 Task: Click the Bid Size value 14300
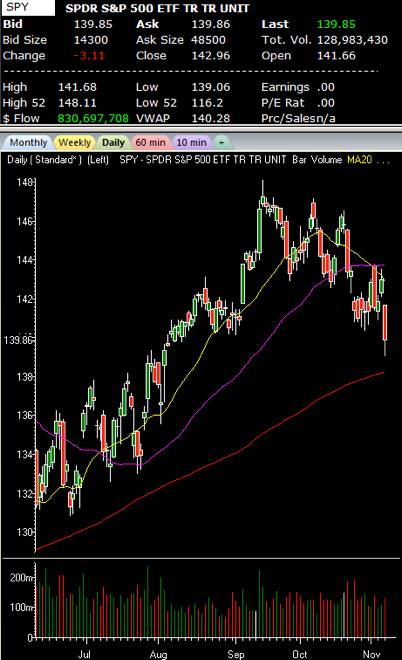tap(91, 40)
